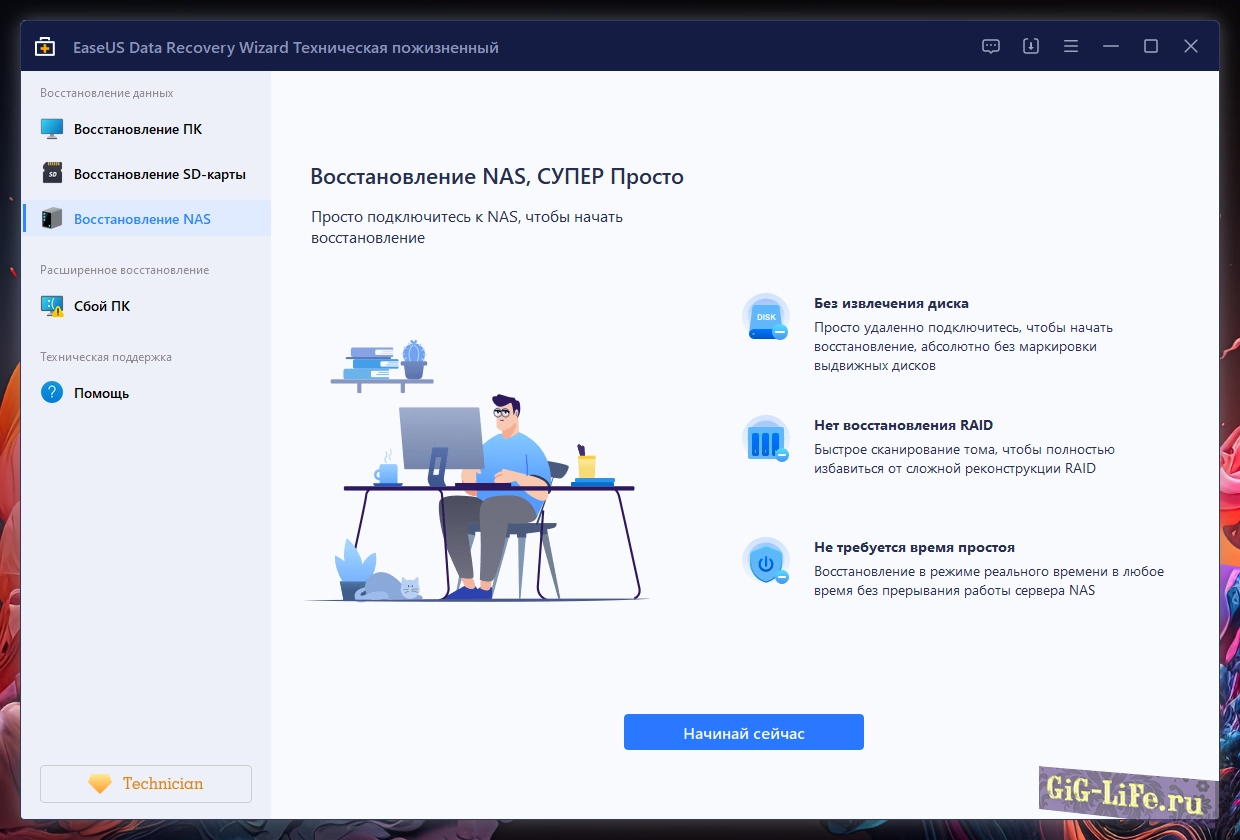This screenshot has width=1240, height=840.
Task: Maximize the Data Recovery Wizard window
Action: click(x=1151, y=47)
